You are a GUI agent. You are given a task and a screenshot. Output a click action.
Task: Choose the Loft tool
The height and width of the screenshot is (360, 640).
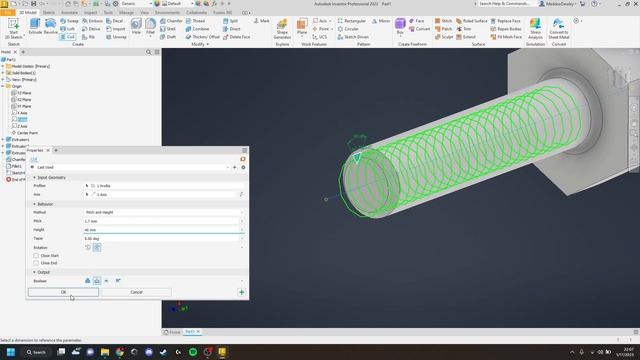pos(68,29)
